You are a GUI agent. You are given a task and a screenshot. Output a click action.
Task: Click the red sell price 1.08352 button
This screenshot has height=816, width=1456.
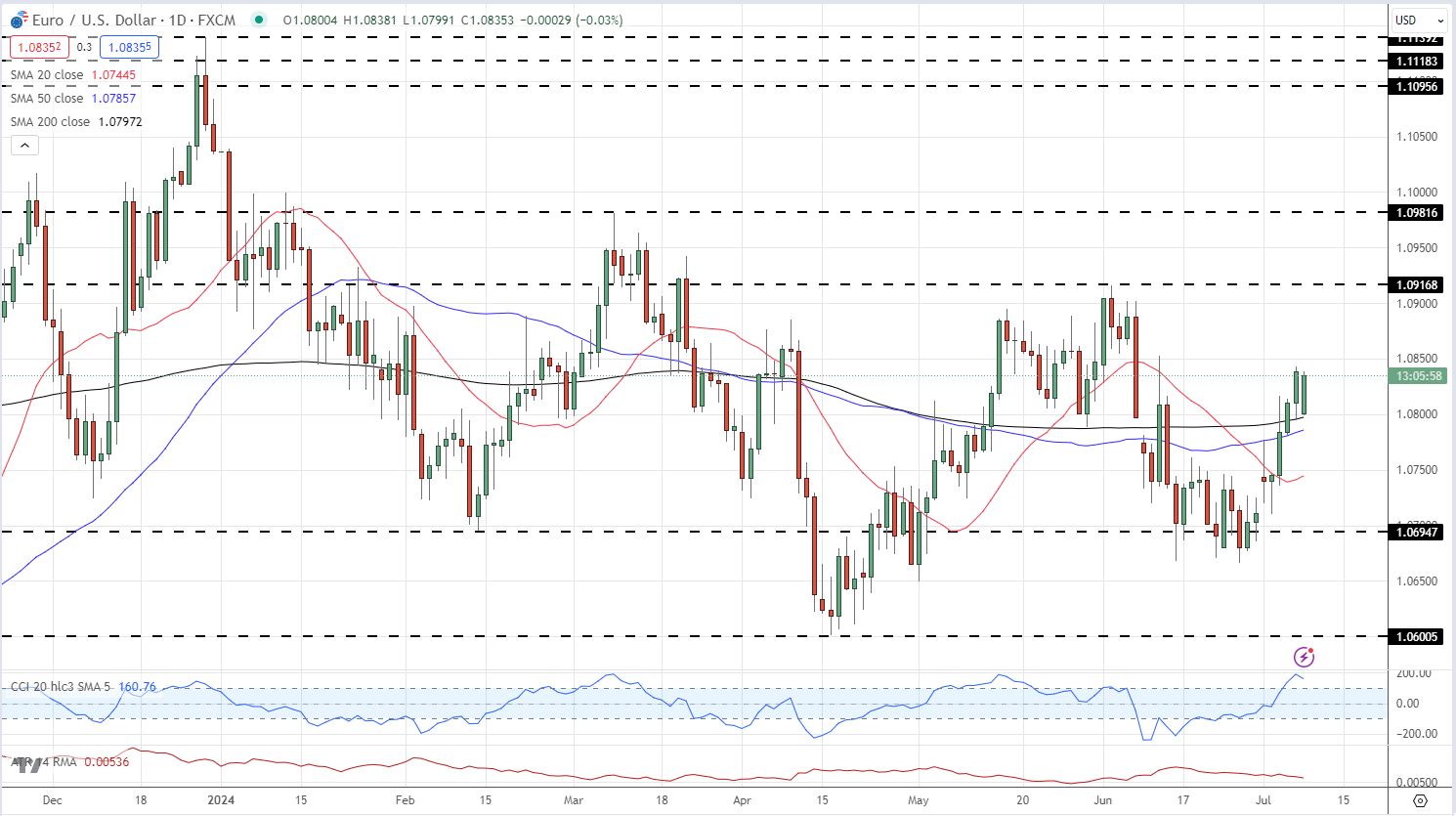click(39, 47)
